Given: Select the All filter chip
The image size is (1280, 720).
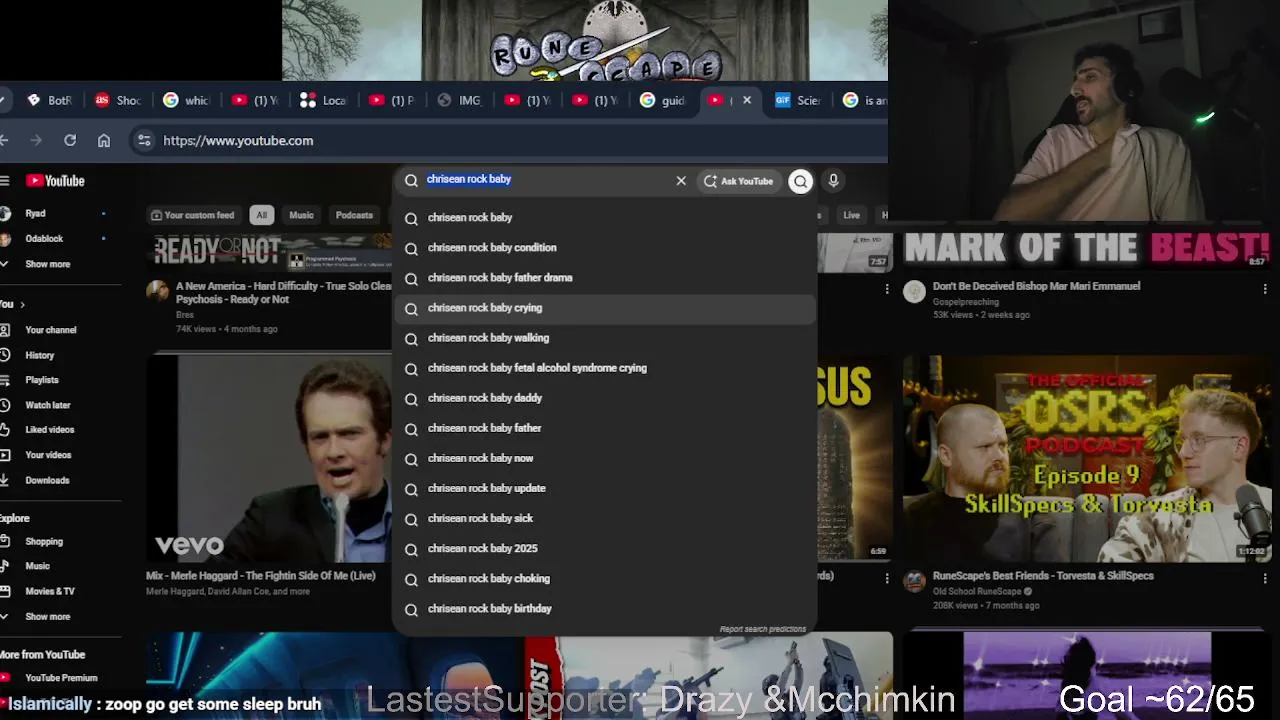Looking at the screenshot, I should tap(261, 215).
